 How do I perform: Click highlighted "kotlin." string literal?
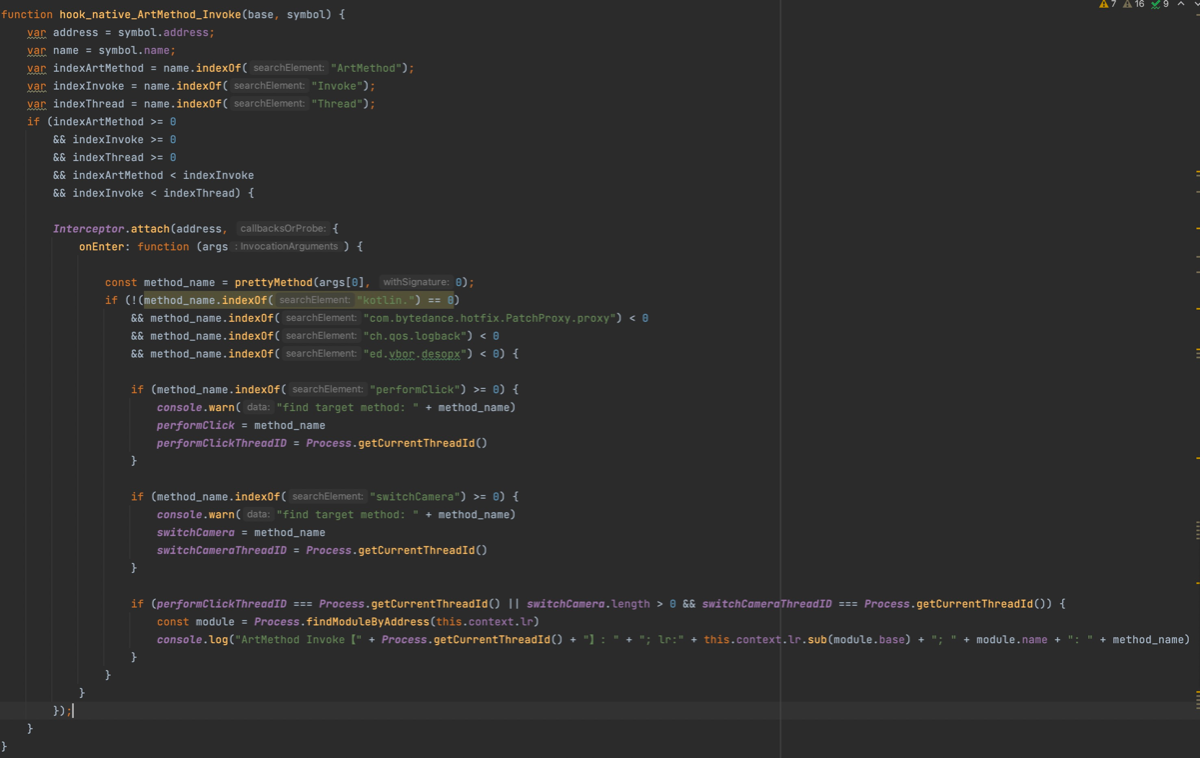pos(385,300)
